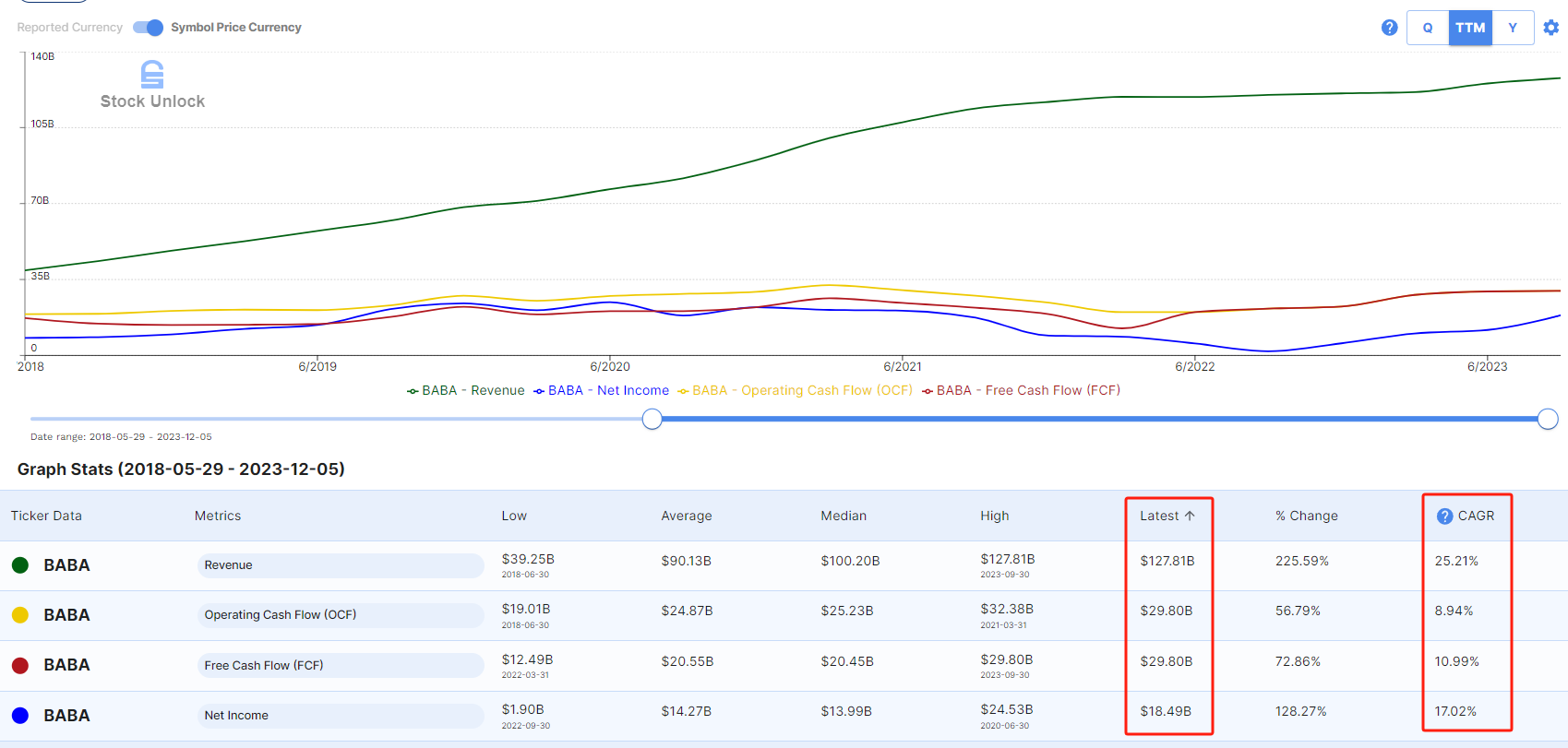Click Net Income high $24.53B
Viewport: 1568px width, 748px height.
1007,709
